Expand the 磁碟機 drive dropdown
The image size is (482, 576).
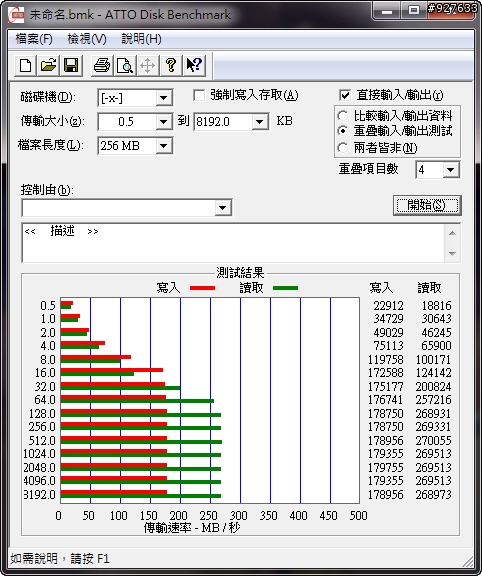click(163, 98)
